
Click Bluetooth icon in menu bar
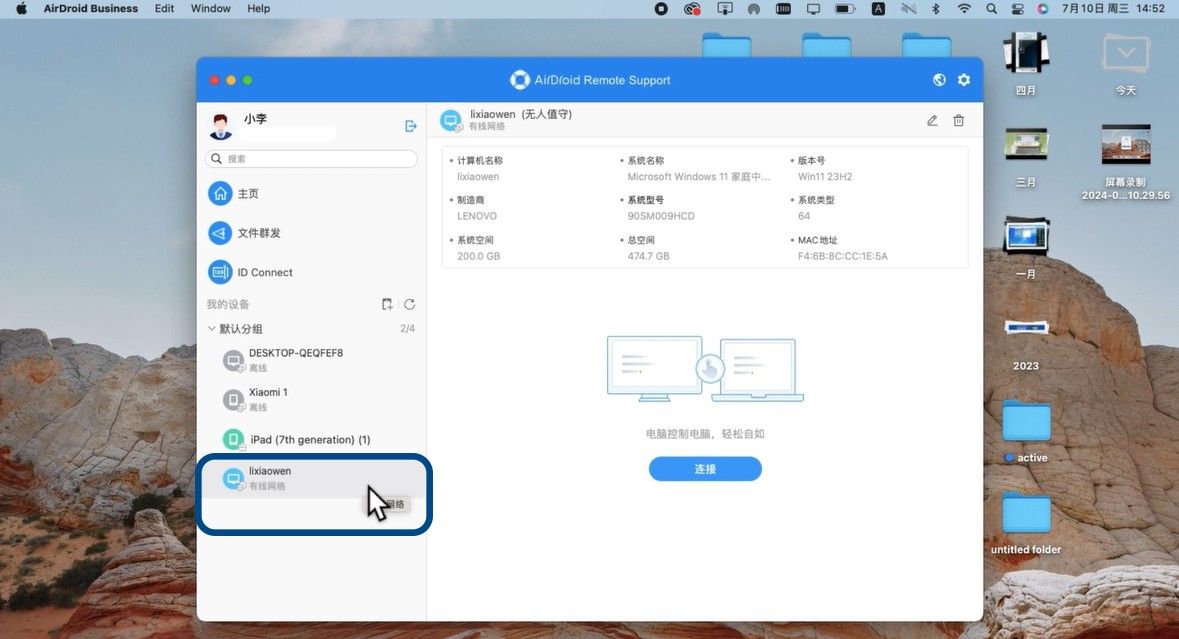(936, 8)
